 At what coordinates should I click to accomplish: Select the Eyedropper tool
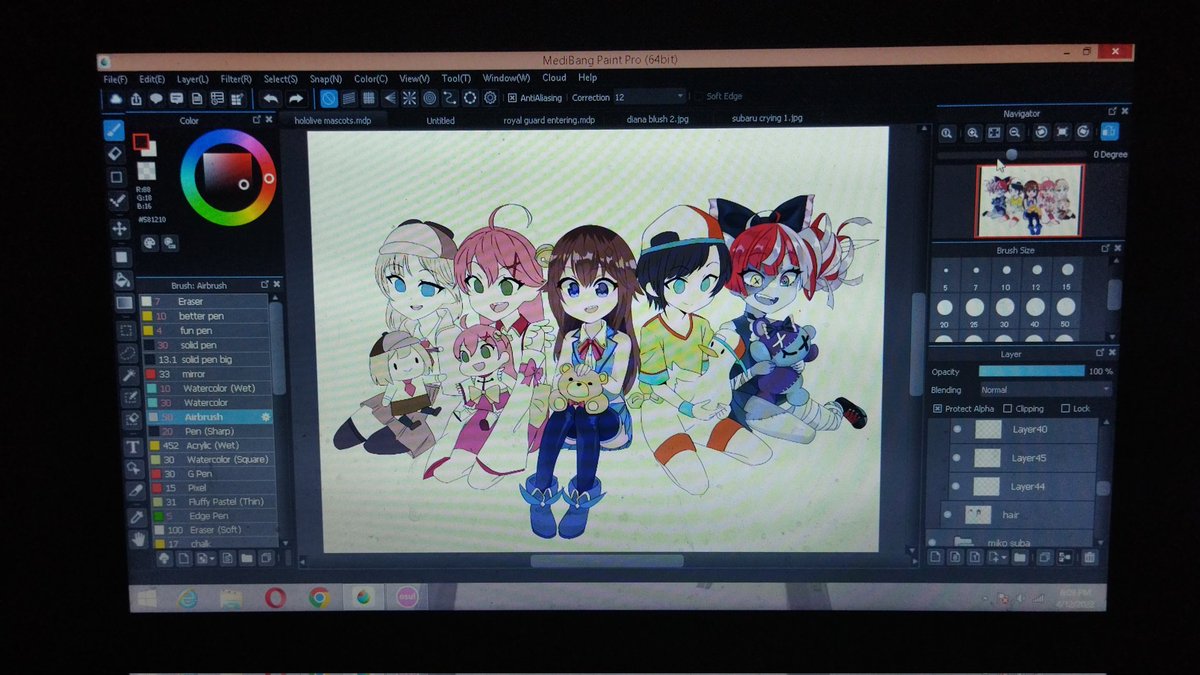tap(136, 516)
